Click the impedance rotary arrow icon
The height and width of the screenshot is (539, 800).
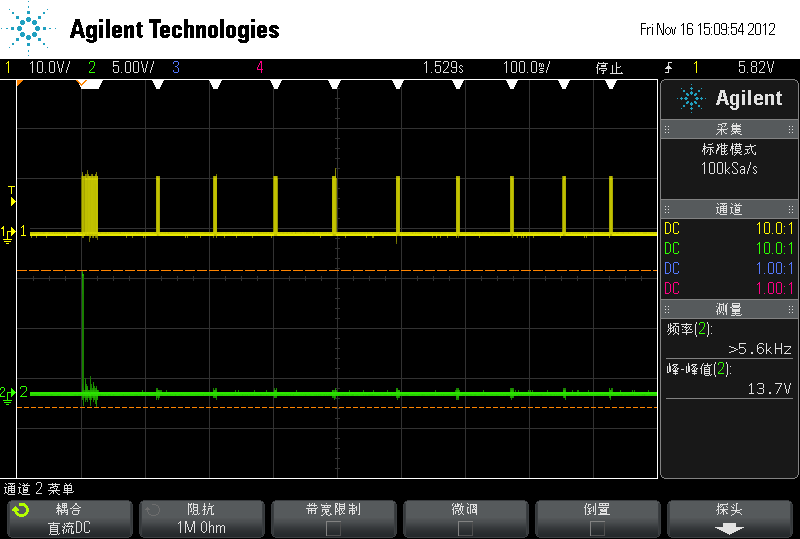(x=153, y=510)
